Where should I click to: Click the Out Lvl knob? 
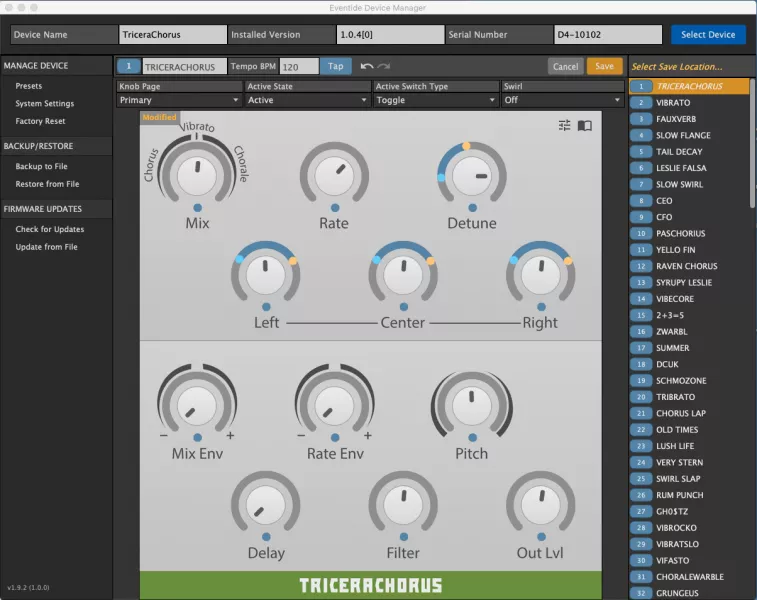[x=541, y=505]
